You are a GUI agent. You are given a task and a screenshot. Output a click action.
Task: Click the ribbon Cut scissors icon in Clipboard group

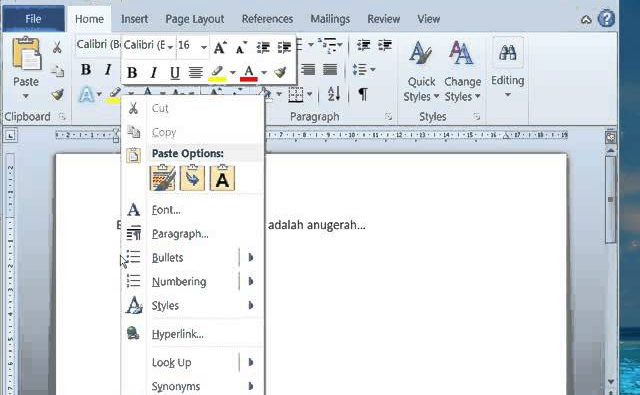point(57,47)
